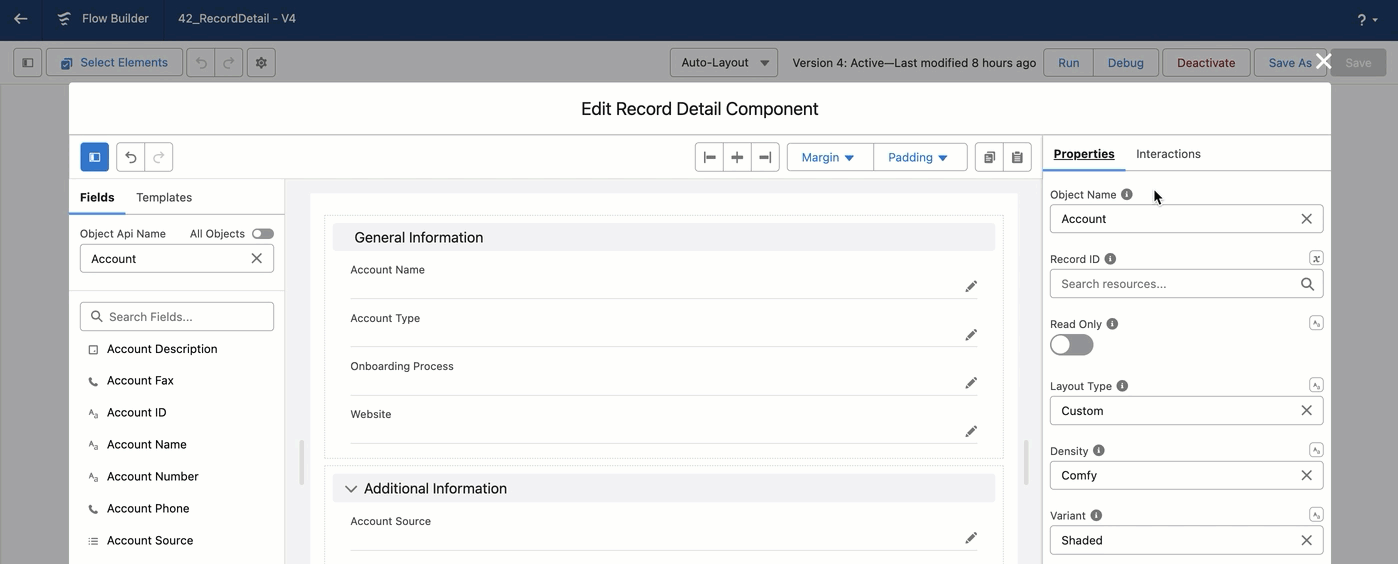Click the paste clipboard icon
This screenshot has height=564, width=1398.
[x=1017, y=157]
